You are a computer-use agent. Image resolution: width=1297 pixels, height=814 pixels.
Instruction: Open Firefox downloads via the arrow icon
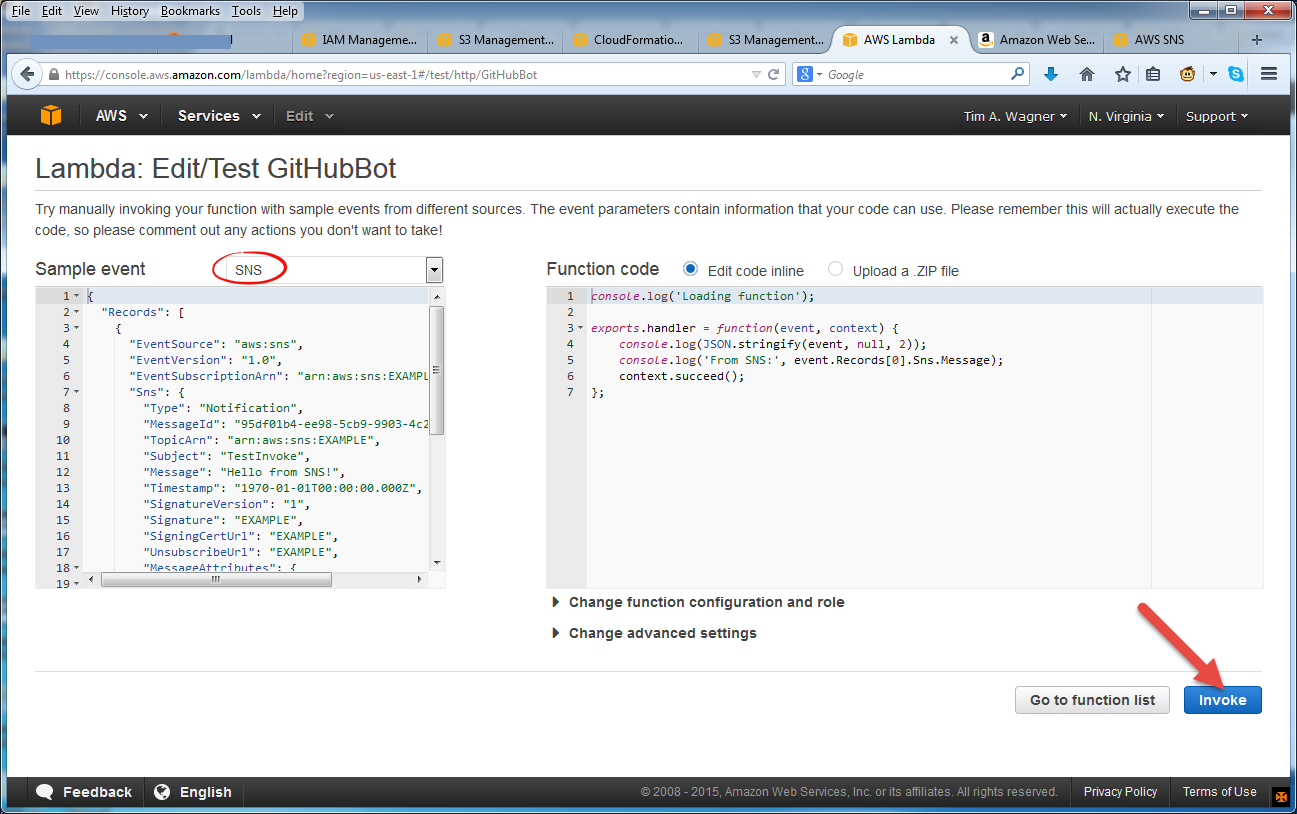click(x=1048, y=73)
